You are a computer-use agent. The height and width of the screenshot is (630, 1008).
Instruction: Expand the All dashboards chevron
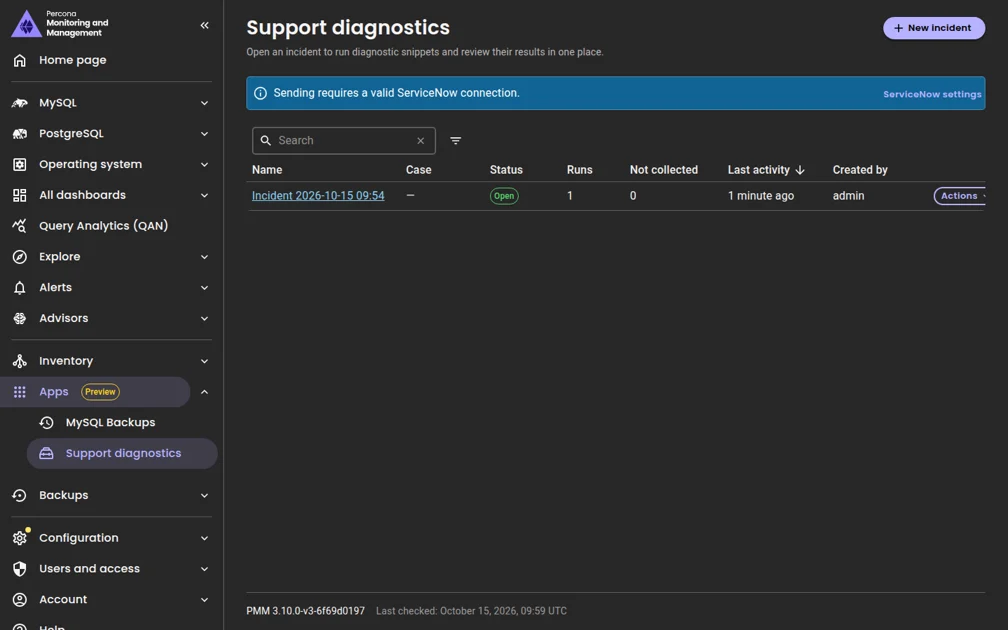point(204,195)
